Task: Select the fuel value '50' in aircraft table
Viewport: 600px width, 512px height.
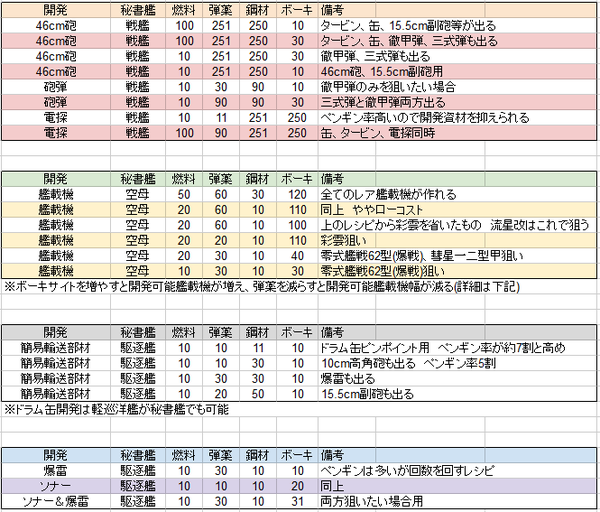Action: (x=184, y=194)
